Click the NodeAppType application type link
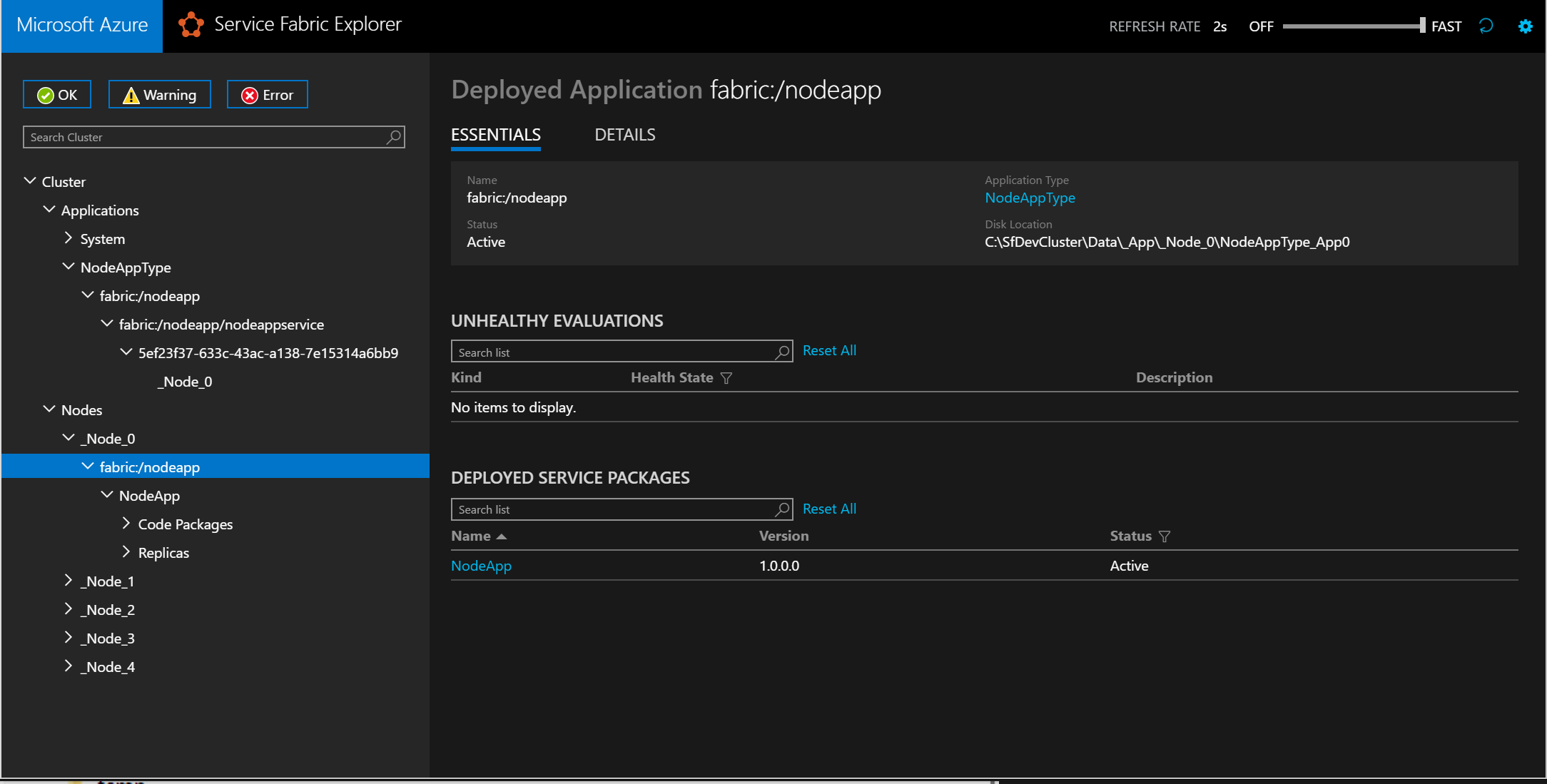 point(1029,197)
